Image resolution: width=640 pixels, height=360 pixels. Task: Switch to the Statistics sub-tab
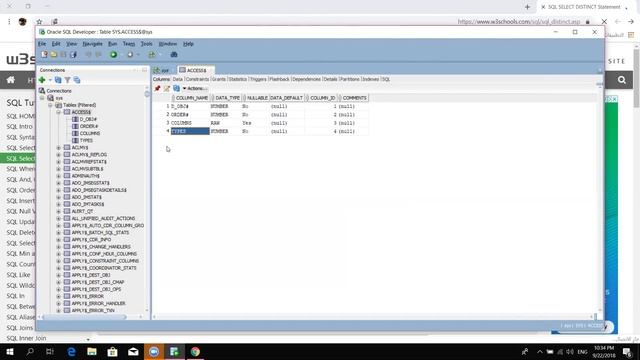(238, 79)
